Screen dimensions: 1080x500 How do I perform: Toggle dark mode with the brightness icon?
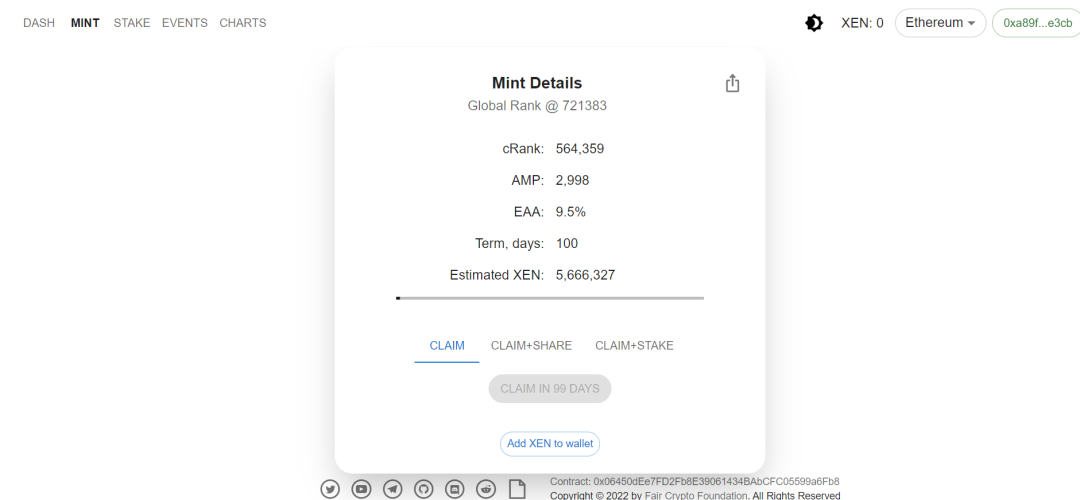pos(813,23)
